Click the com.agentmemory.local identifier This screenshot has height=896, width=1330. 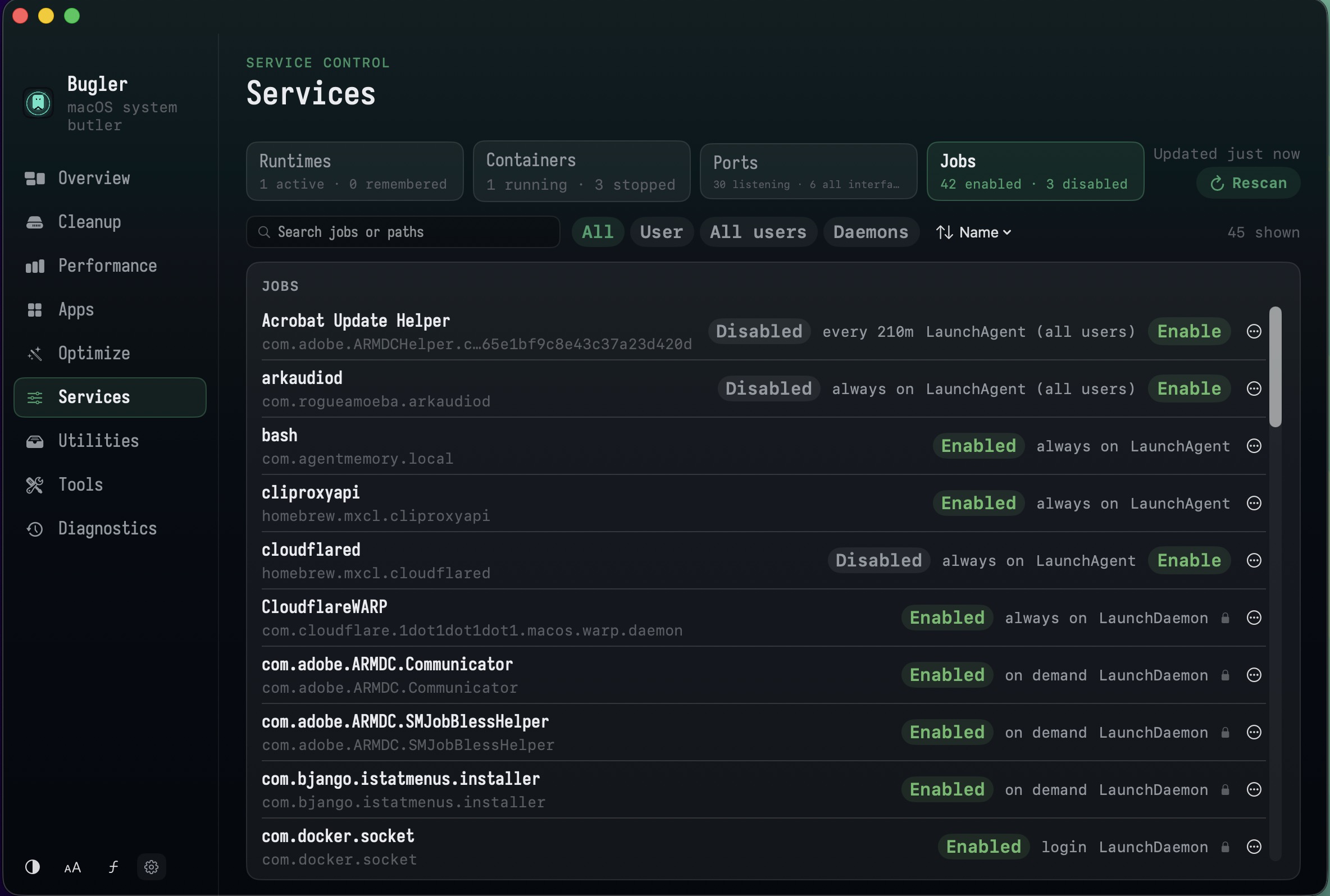pos(358,459)
